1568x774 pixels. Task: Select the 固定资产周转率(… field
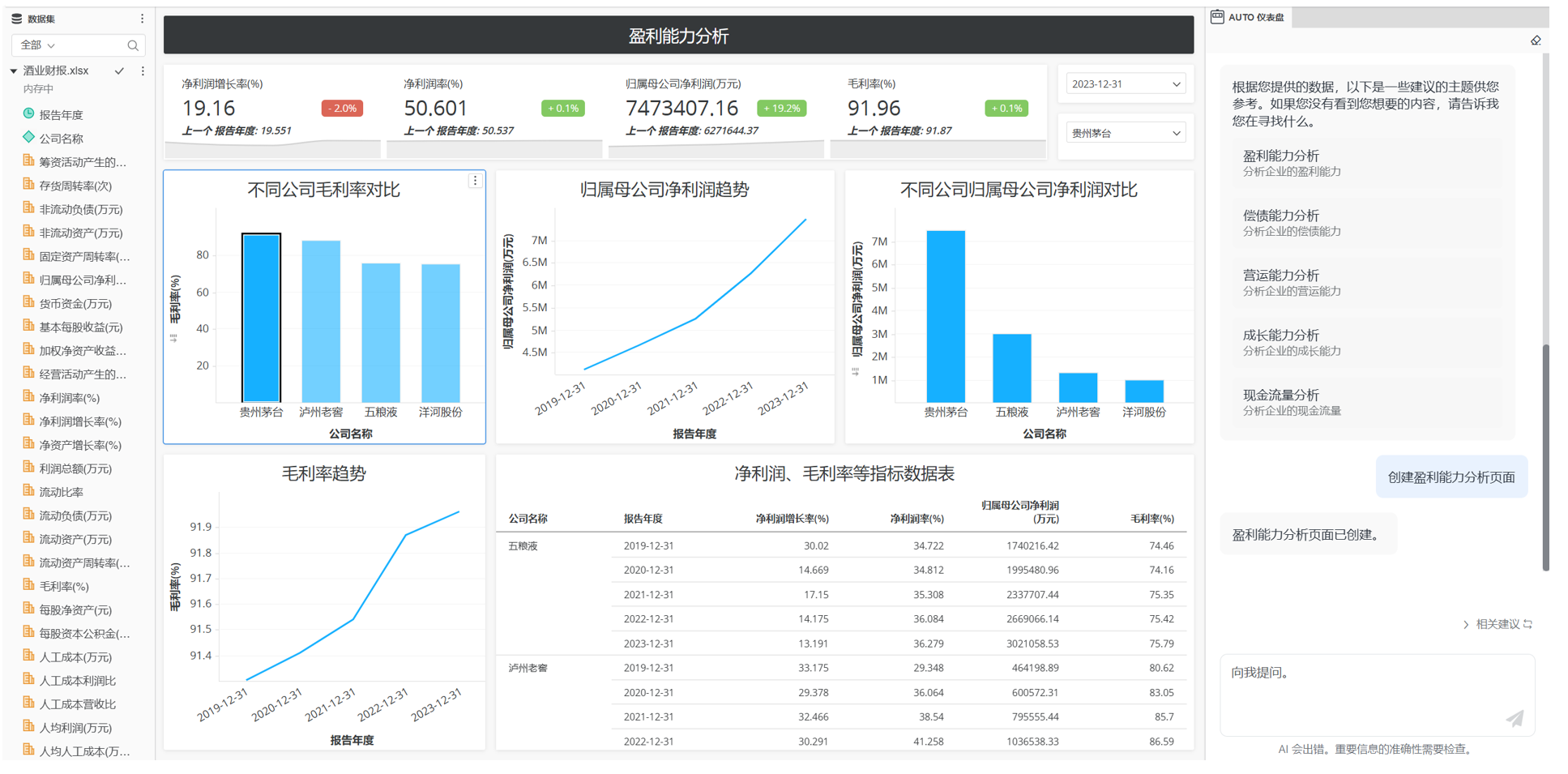point(84,256)
